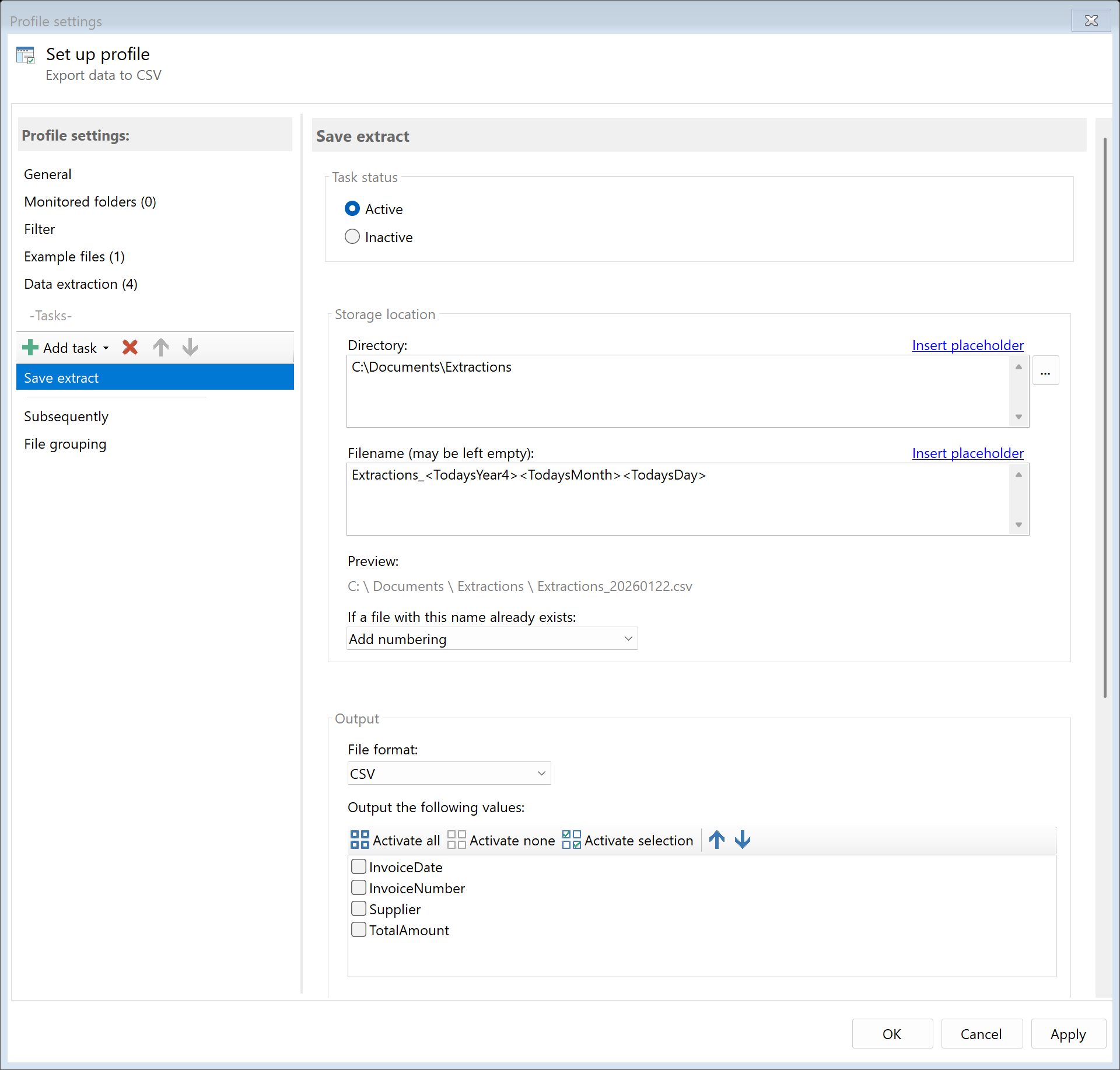Click Insert placeholder for the Directory
Viewport: 1120px width, 1070px height.
[967, 345]
